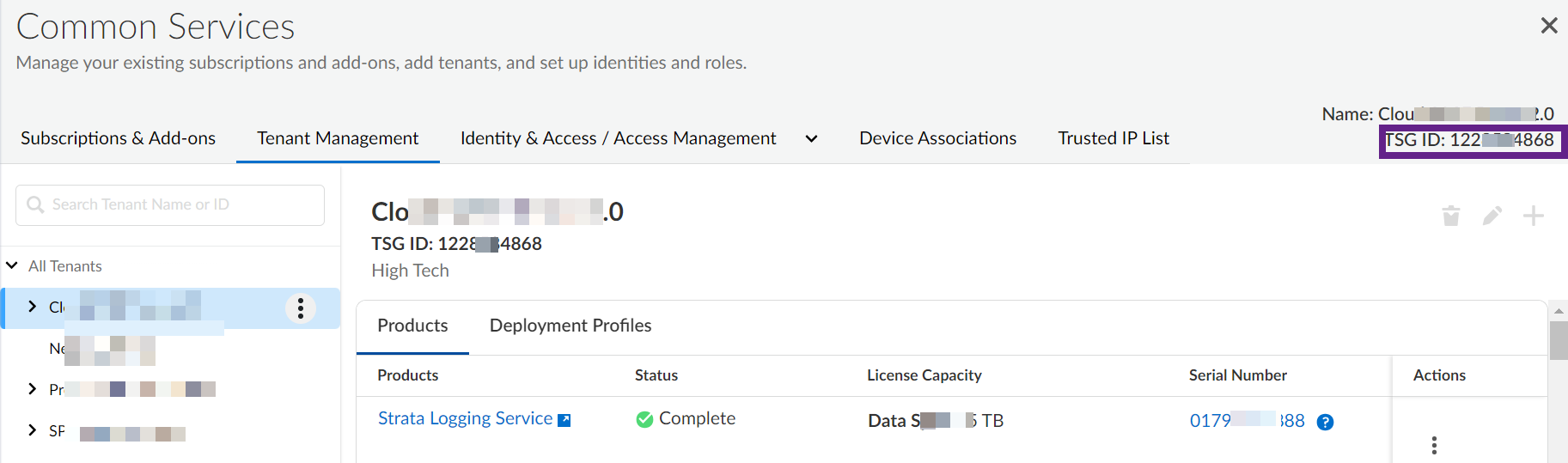Image resolution: width=1568 pixels, height=463 pixels.
Task: Collapse the All Tenants tree
Action: point(12,265)
